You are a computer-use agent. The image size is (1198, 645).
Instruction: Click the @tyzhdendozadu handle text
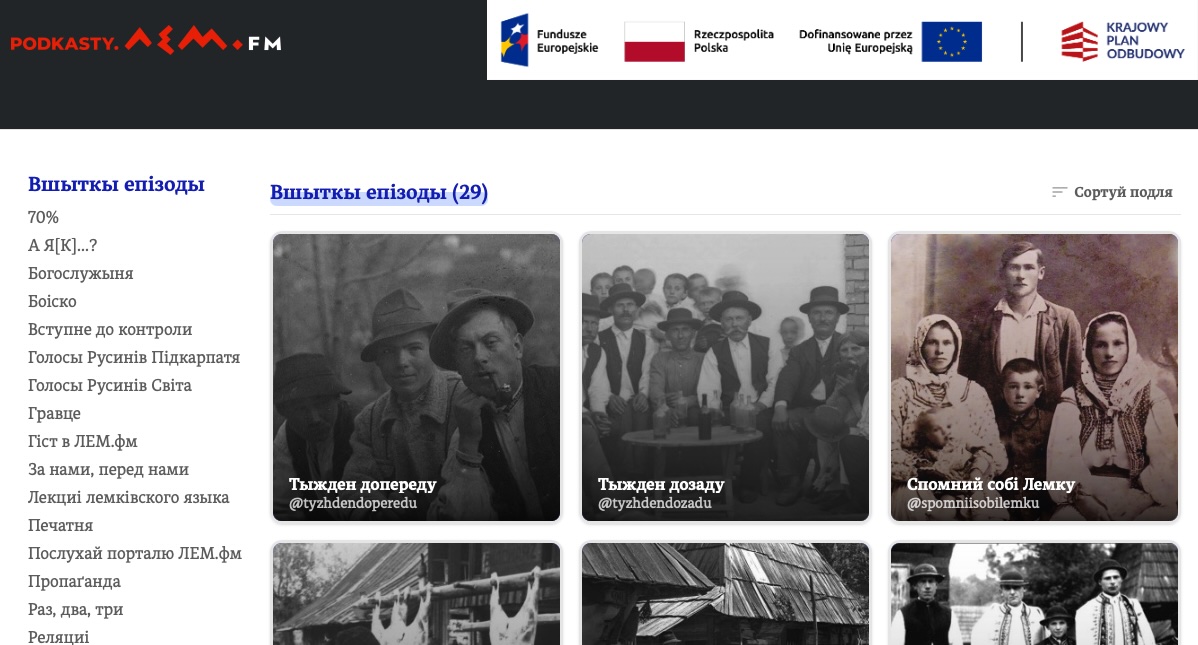coord(655,503)
